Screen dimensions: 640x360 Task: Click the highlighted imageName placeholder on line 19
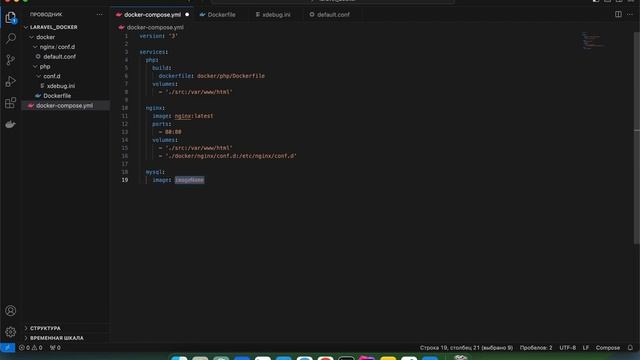click(189, 180)
